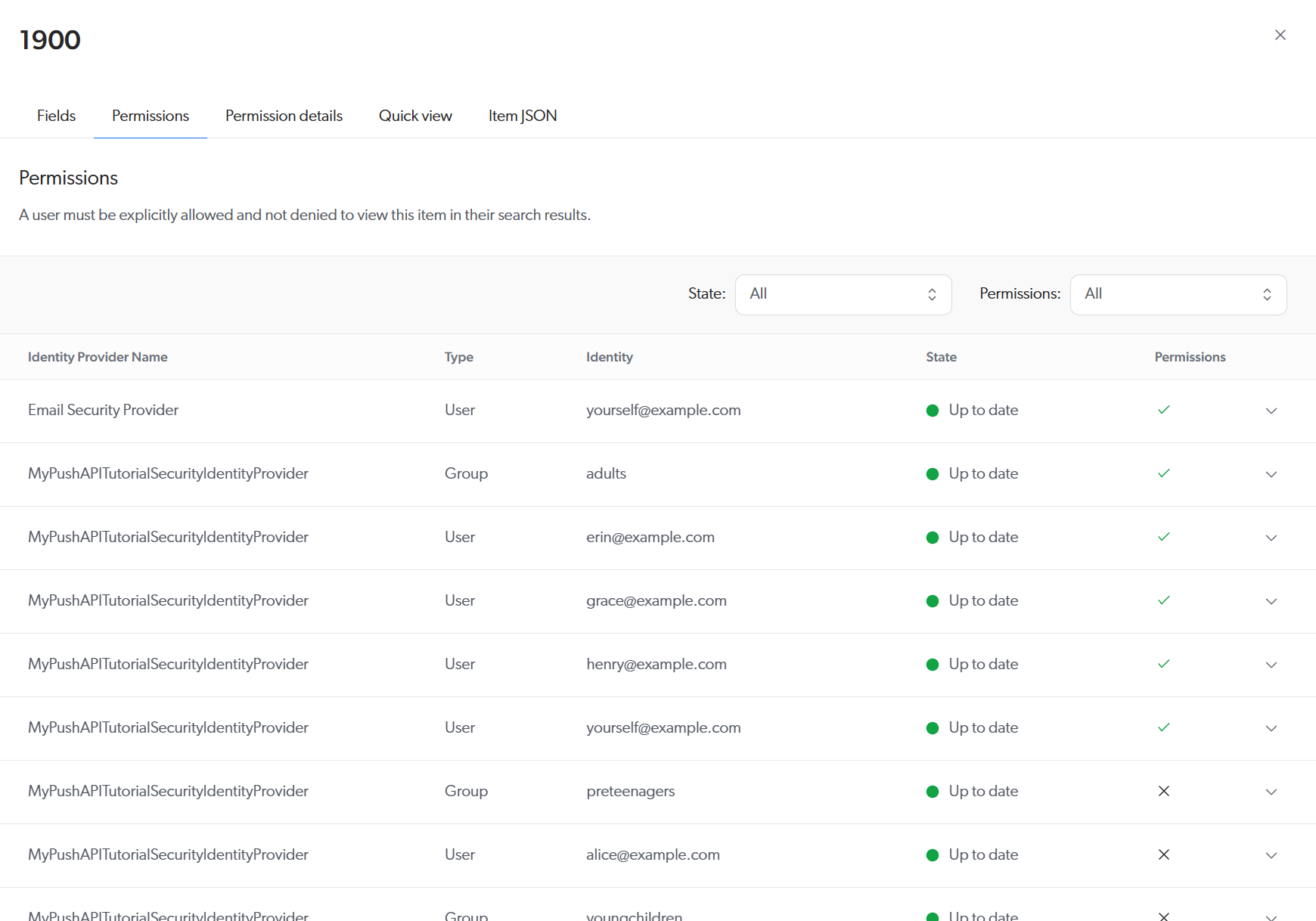1316x921 pixels.
Task: Click allowed checkmark for Email Security Provider
Action: pos(1164,410)
